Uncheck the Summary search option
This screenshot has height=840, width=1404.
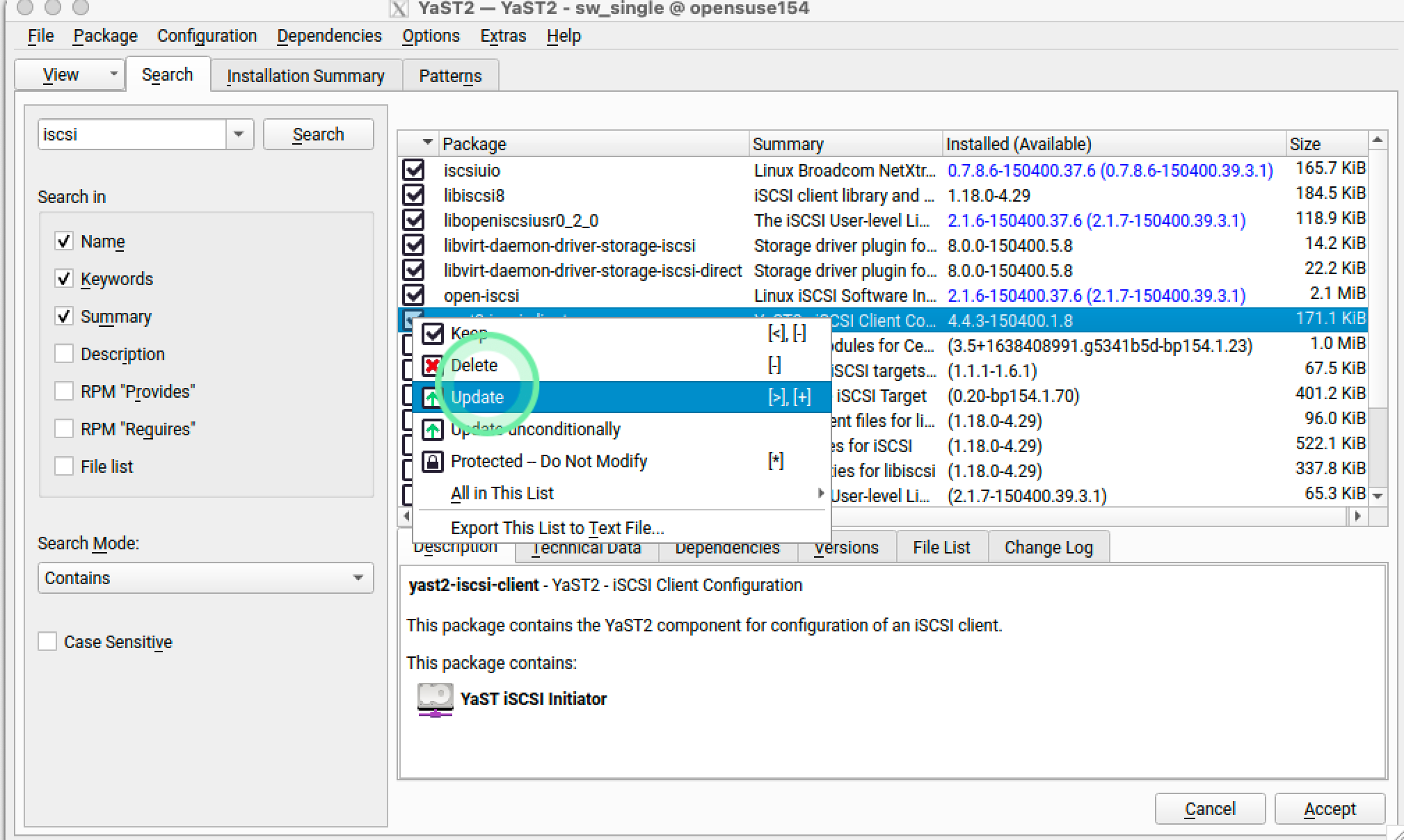coord(64,316)
